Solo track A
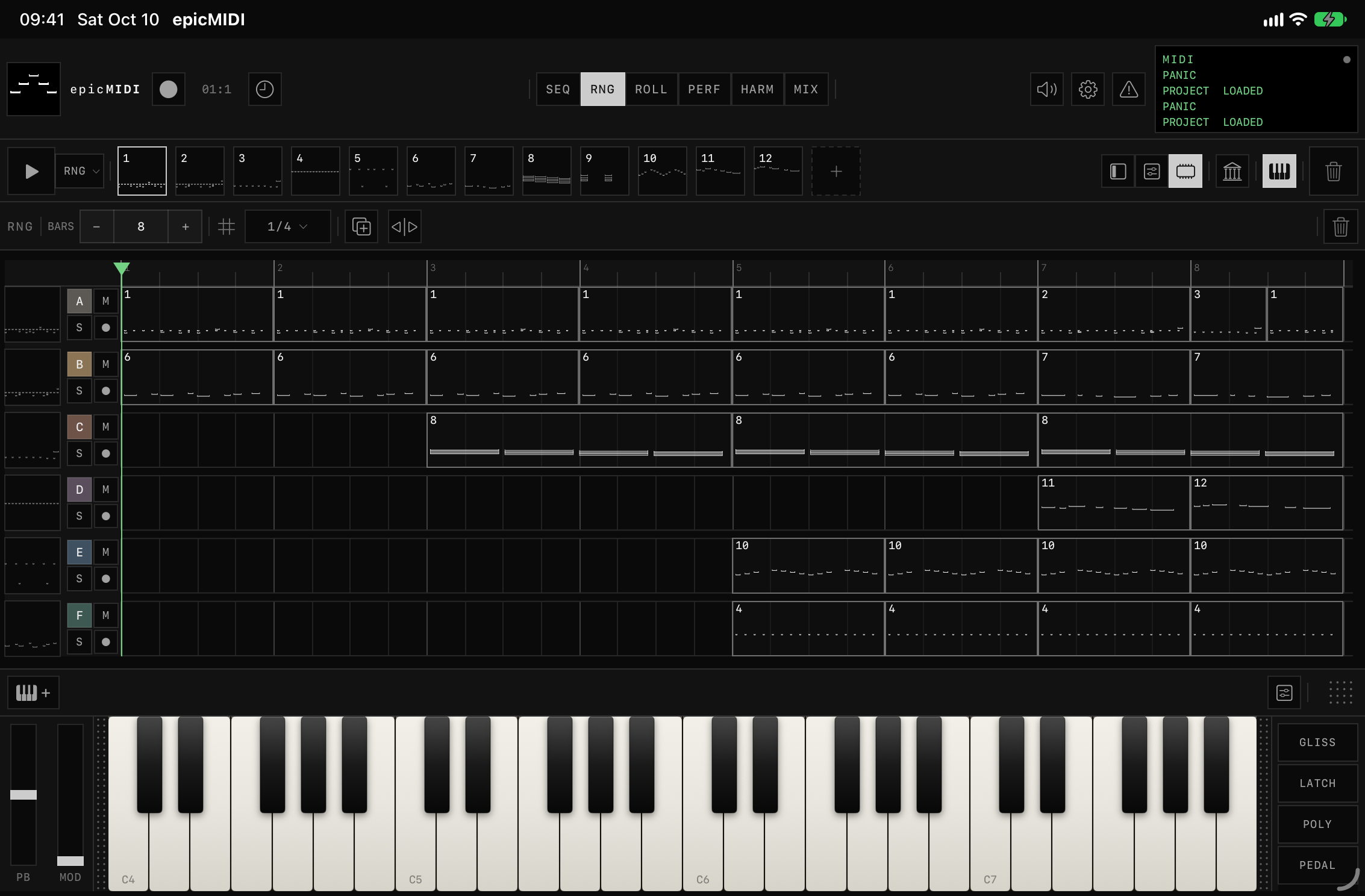This screenshot has height=896, width=1365. (x=80, y=328)
